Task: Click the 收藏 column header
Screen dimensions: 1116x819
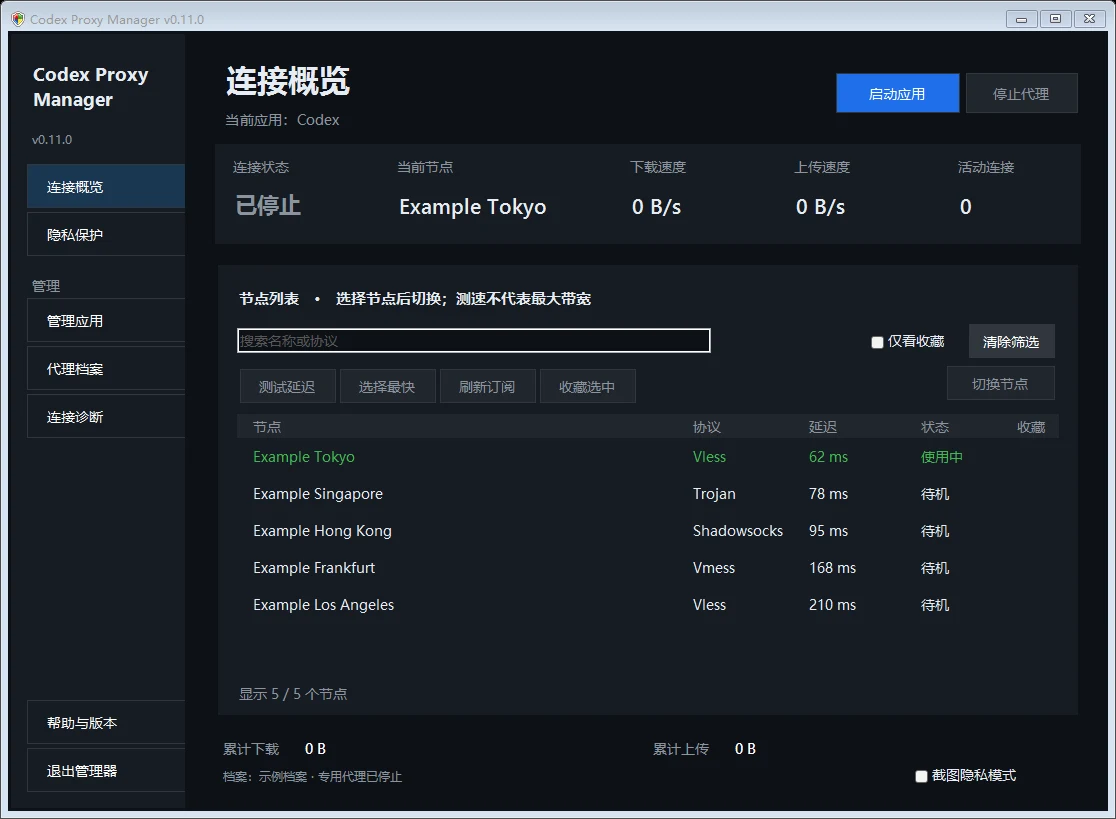Action: click(1031, 427)
